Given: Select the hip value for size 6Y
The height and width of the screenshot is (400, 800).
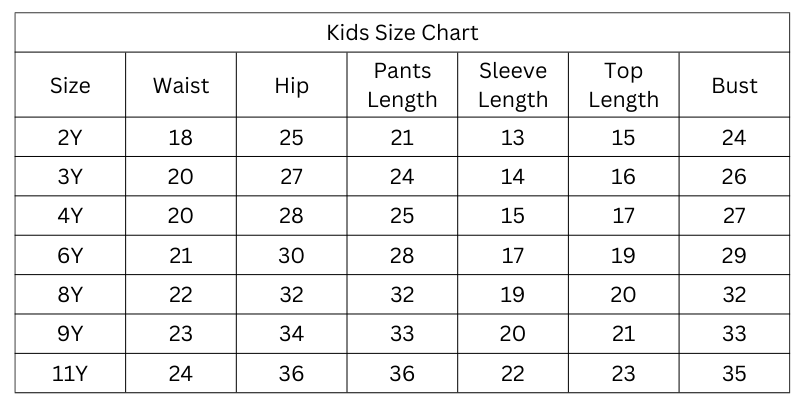Looking at the screenshot, I should tap(291, 256).
